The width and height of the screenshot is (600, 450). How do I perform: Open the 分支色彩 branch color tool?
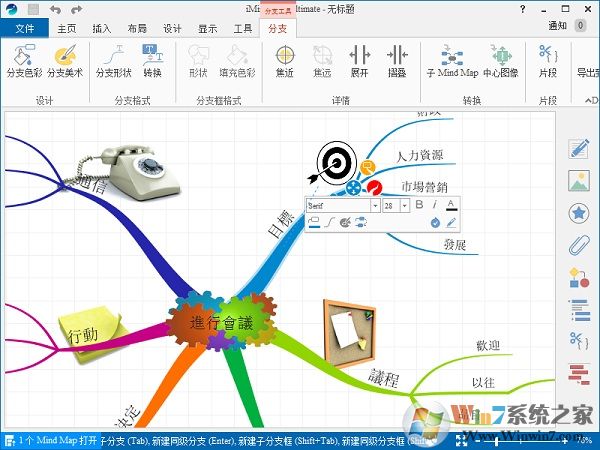click(x=24, y=61)
